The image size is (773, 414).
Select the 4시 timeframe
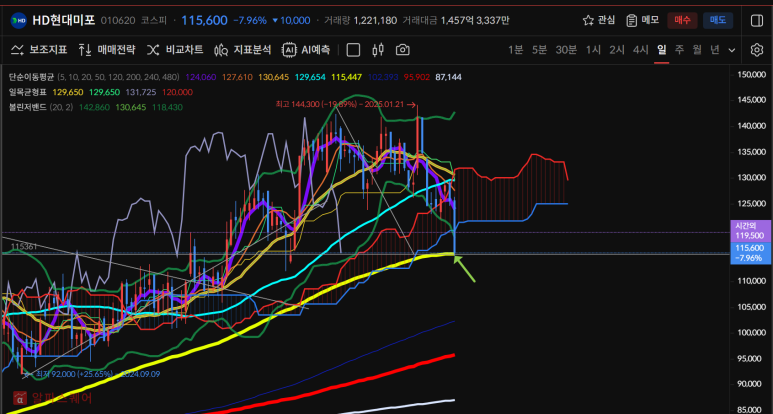(641, 50)
